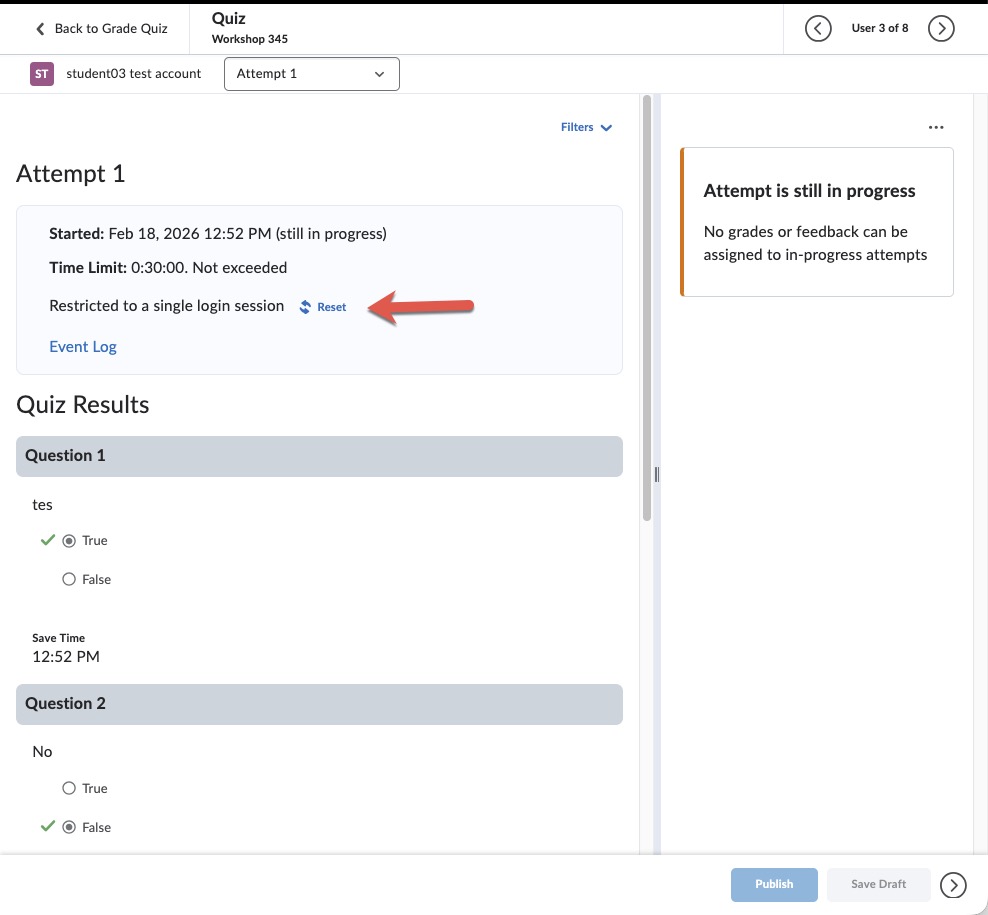Click the student03 ST avatar badge

tap(42, 74)
